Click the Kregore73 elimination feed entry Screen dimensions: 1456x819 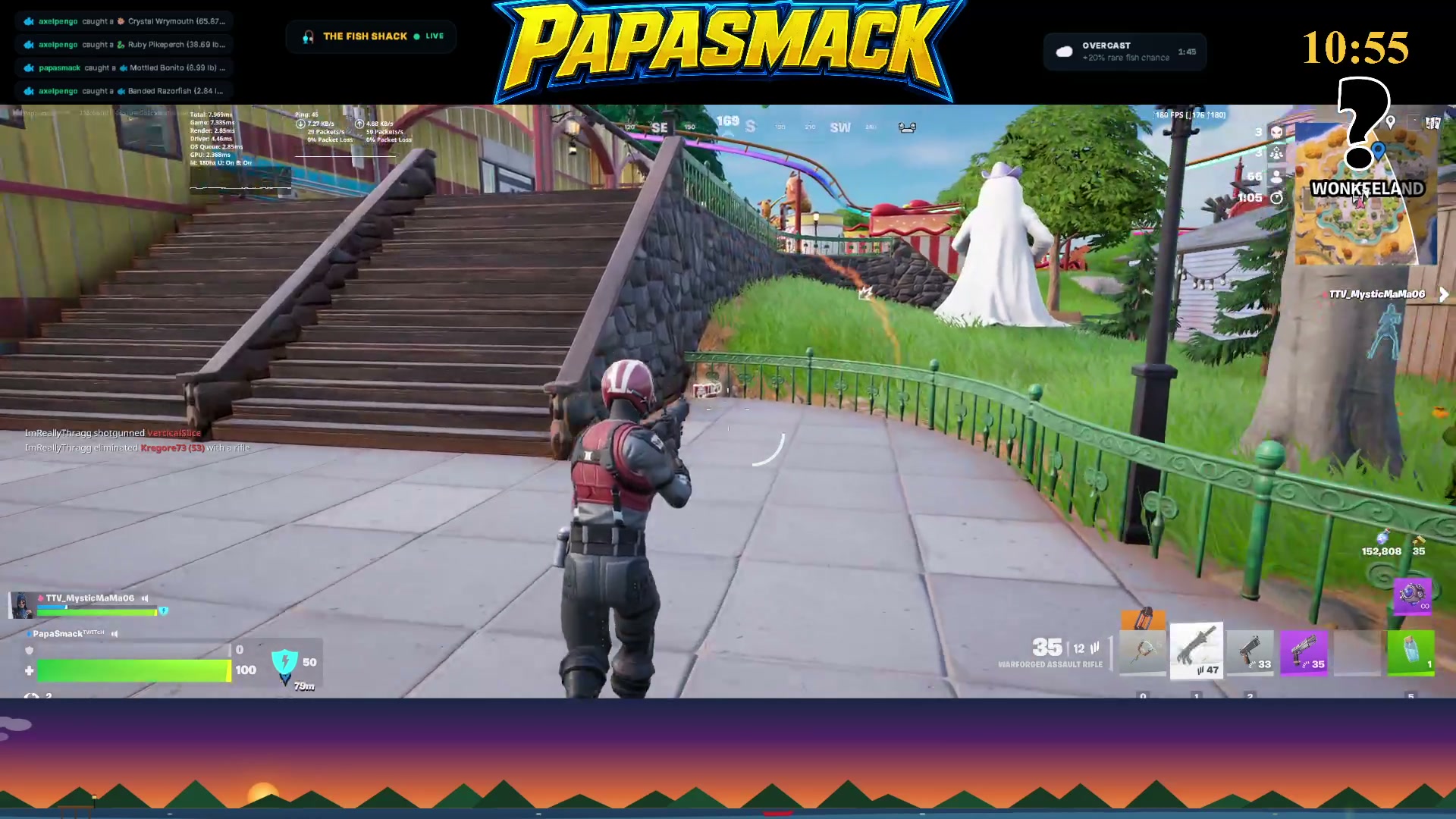pos(137,448)
